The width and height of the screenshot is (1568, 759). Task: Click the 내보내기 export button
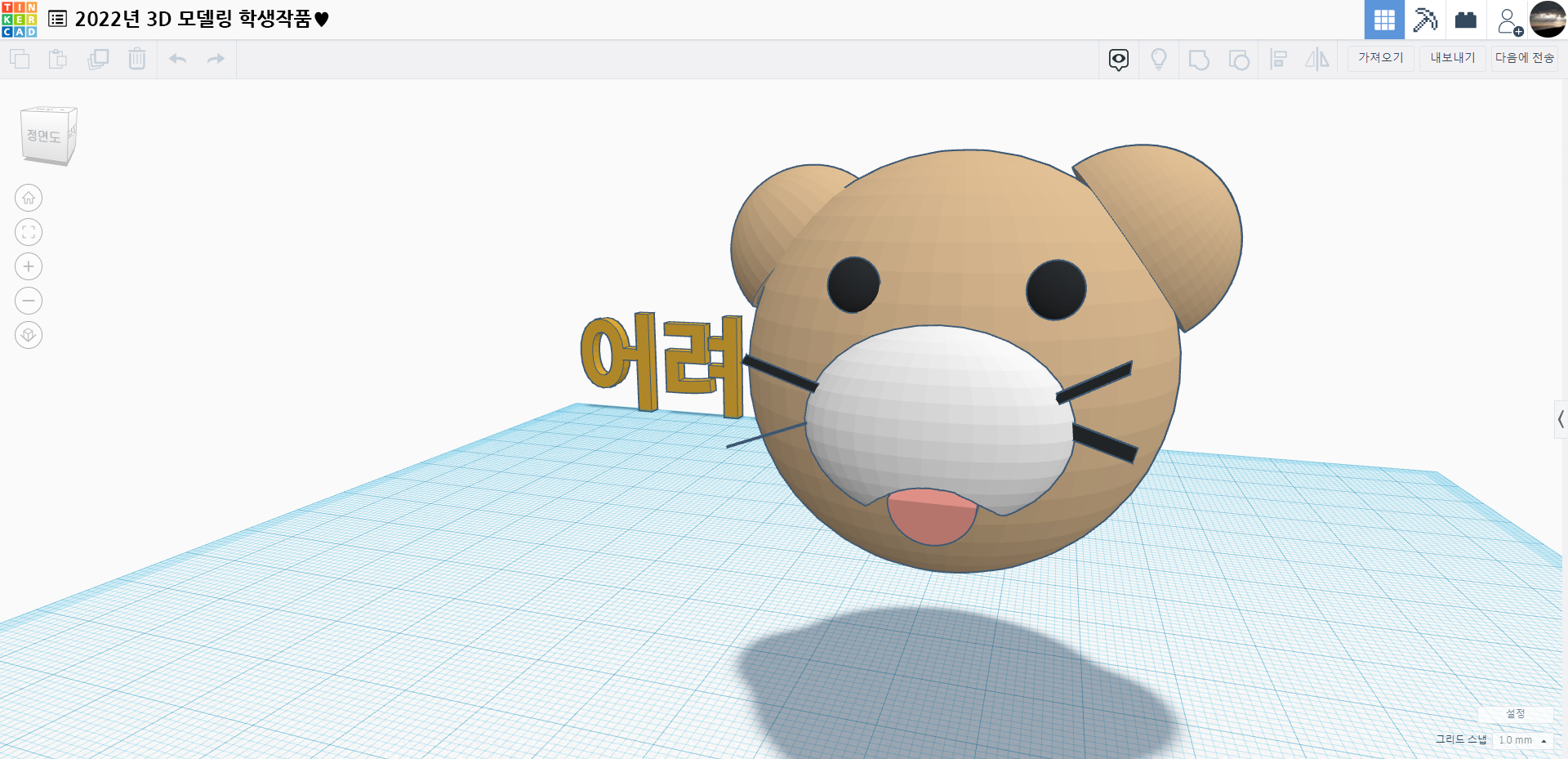tap(1452, 58)
